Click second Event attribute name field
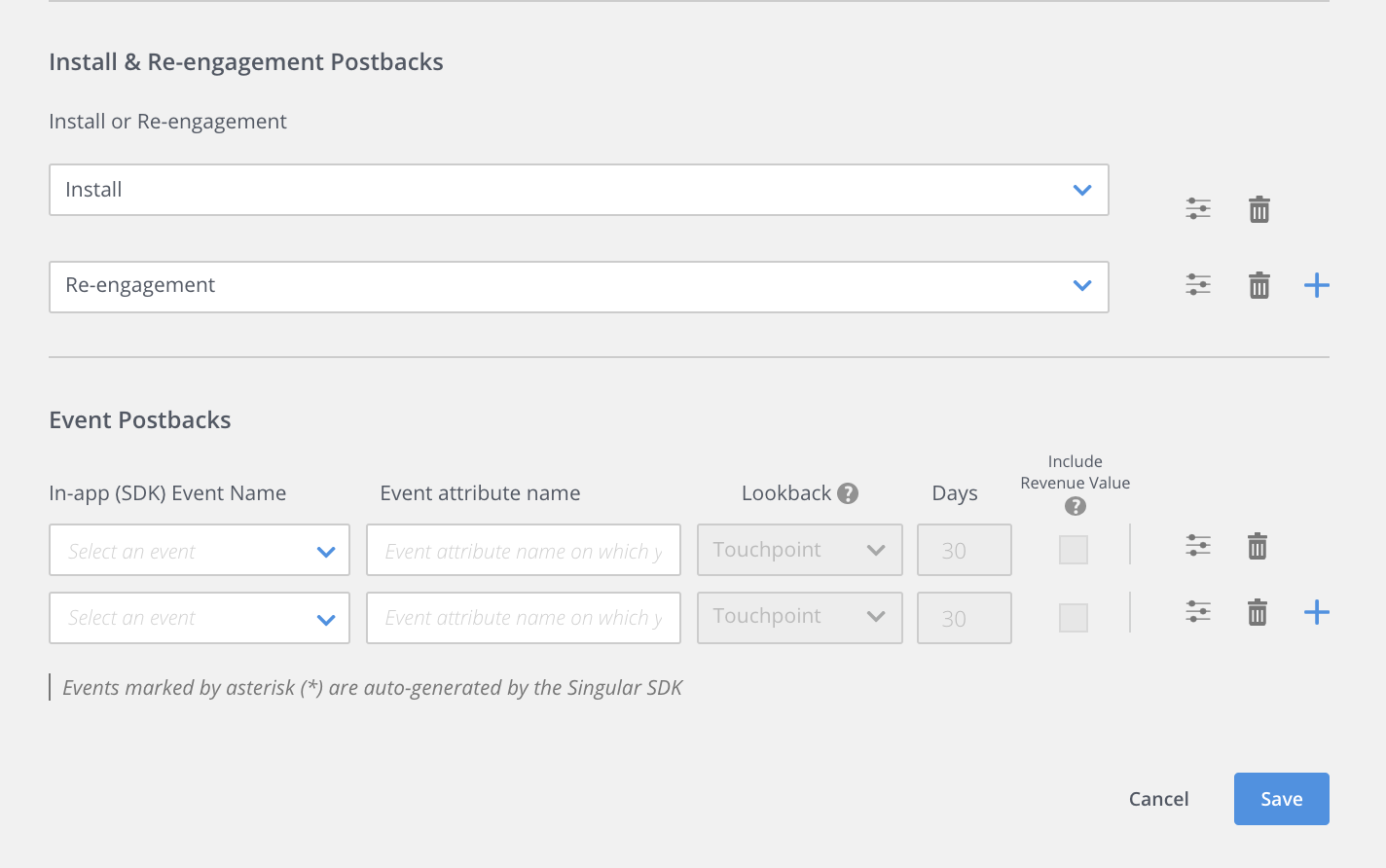The image size is (1386, 868). [524, 618]
